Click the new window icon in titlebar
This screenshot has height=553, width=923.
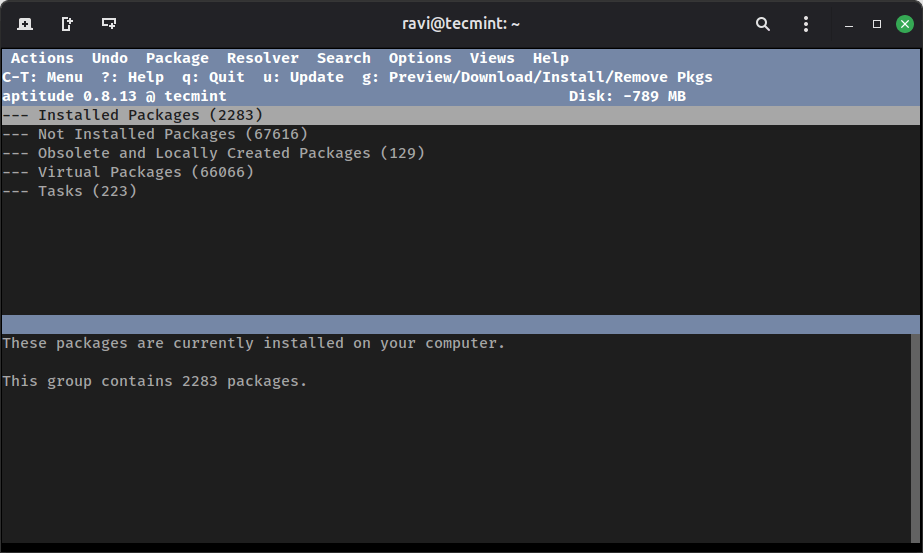[x=67, y=23]
